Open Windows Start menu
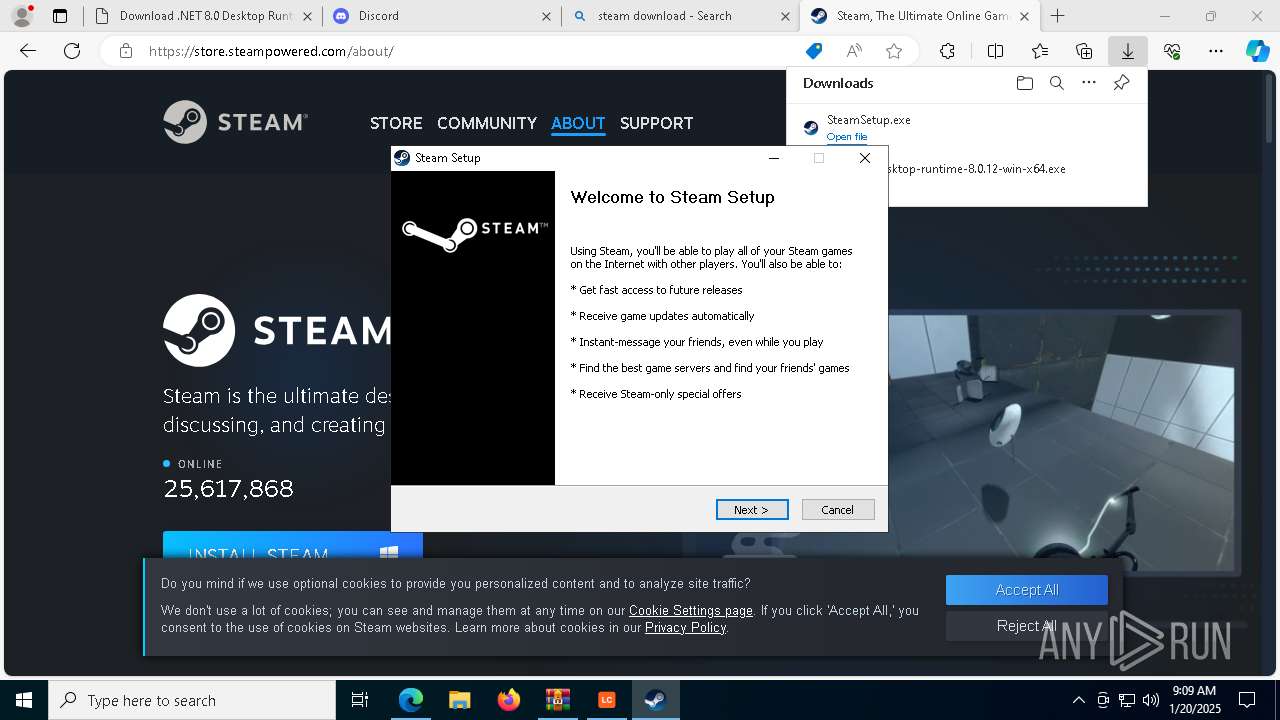The width and height of the screenshot is (1280, 720). click(24, 700)
